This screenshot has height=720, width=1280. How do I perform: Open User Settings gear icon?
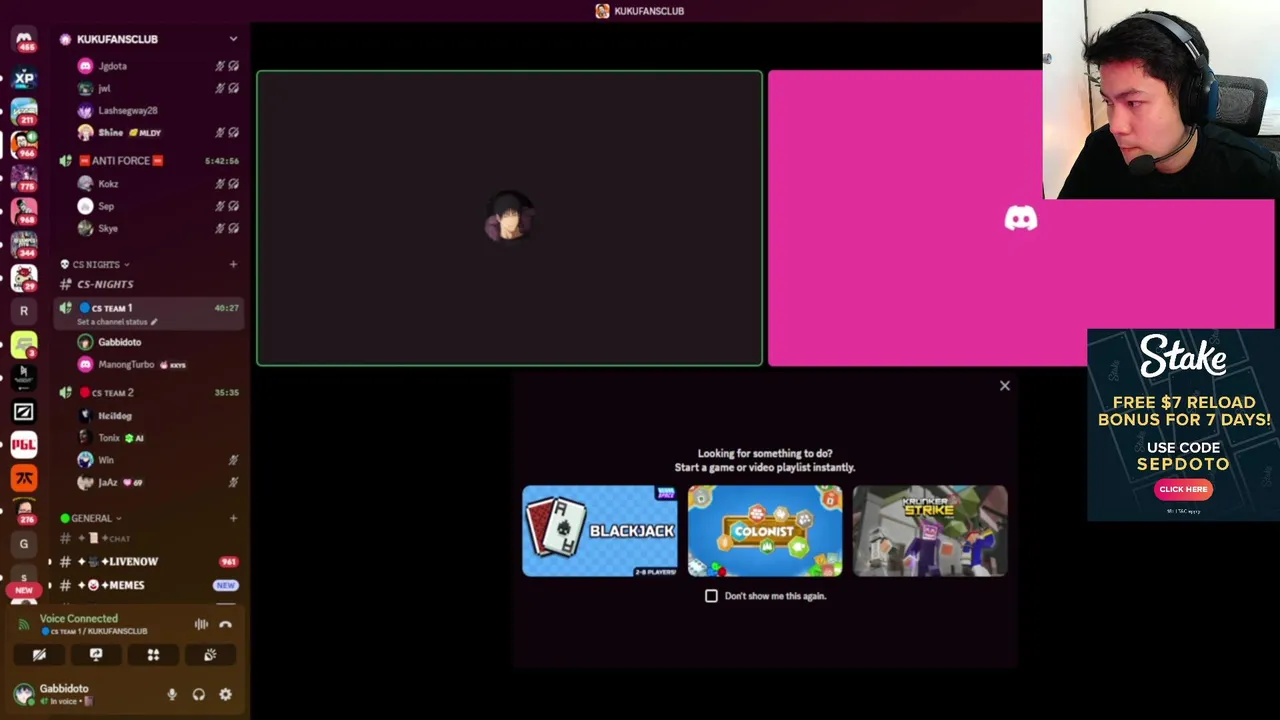pyautogui.click(x=226, y=694)
